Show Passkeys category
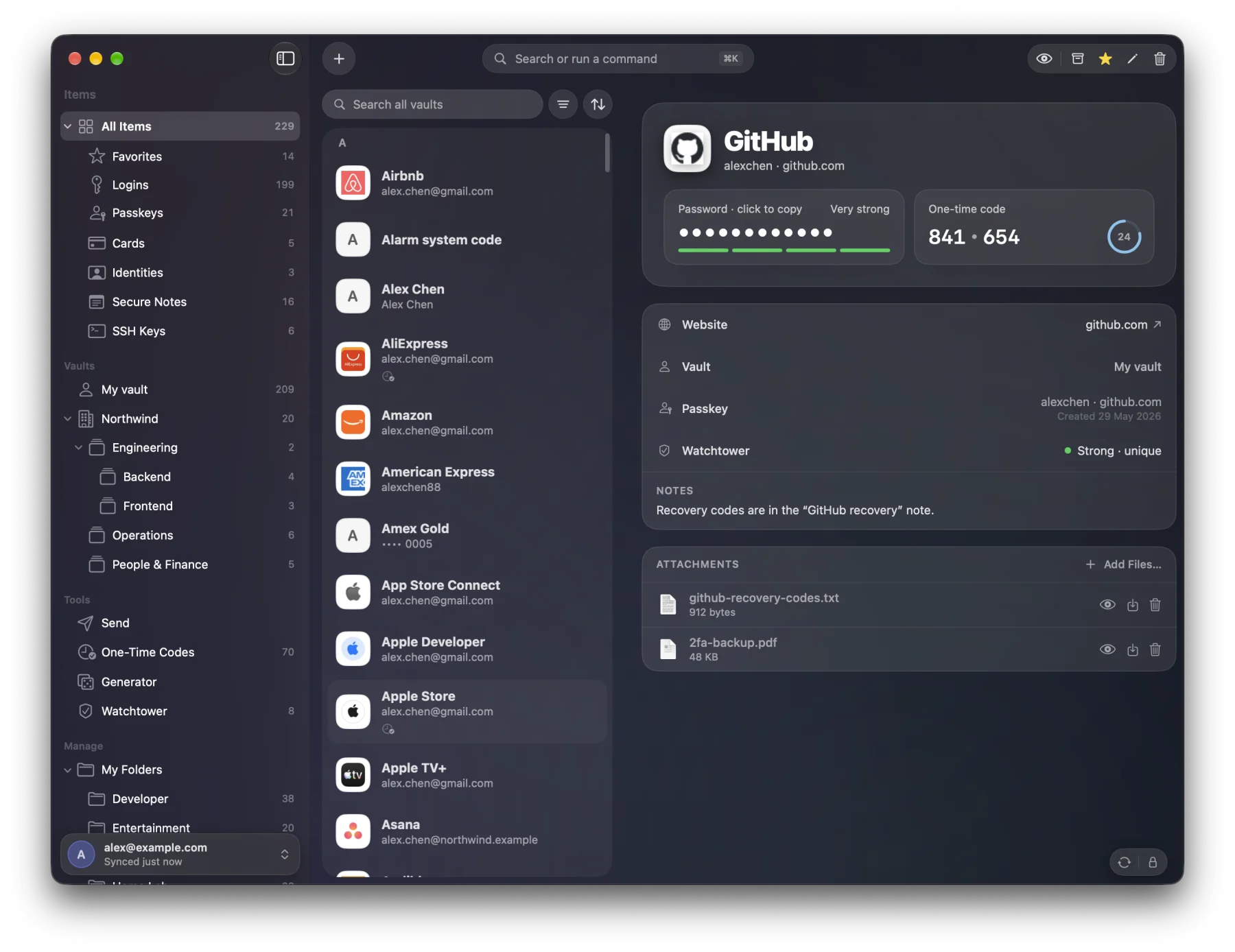 [180, 213]
